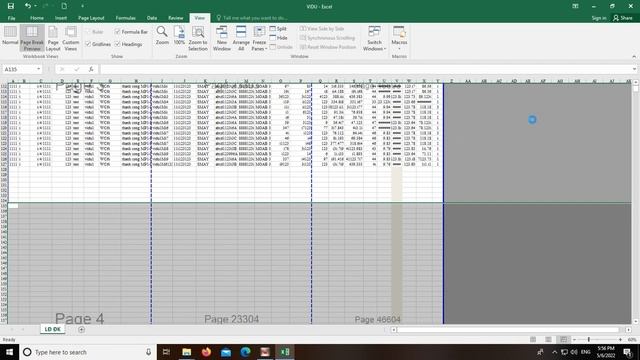Viewport: 640px width, 360px height.
Task: Click Tell me what you want search
Action: 252,18
